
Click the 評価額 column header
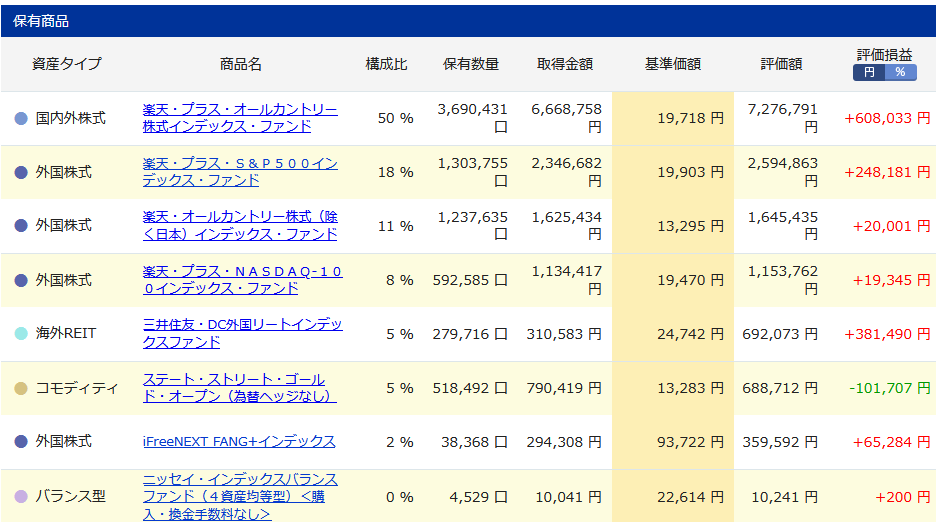tap(781, 64)
